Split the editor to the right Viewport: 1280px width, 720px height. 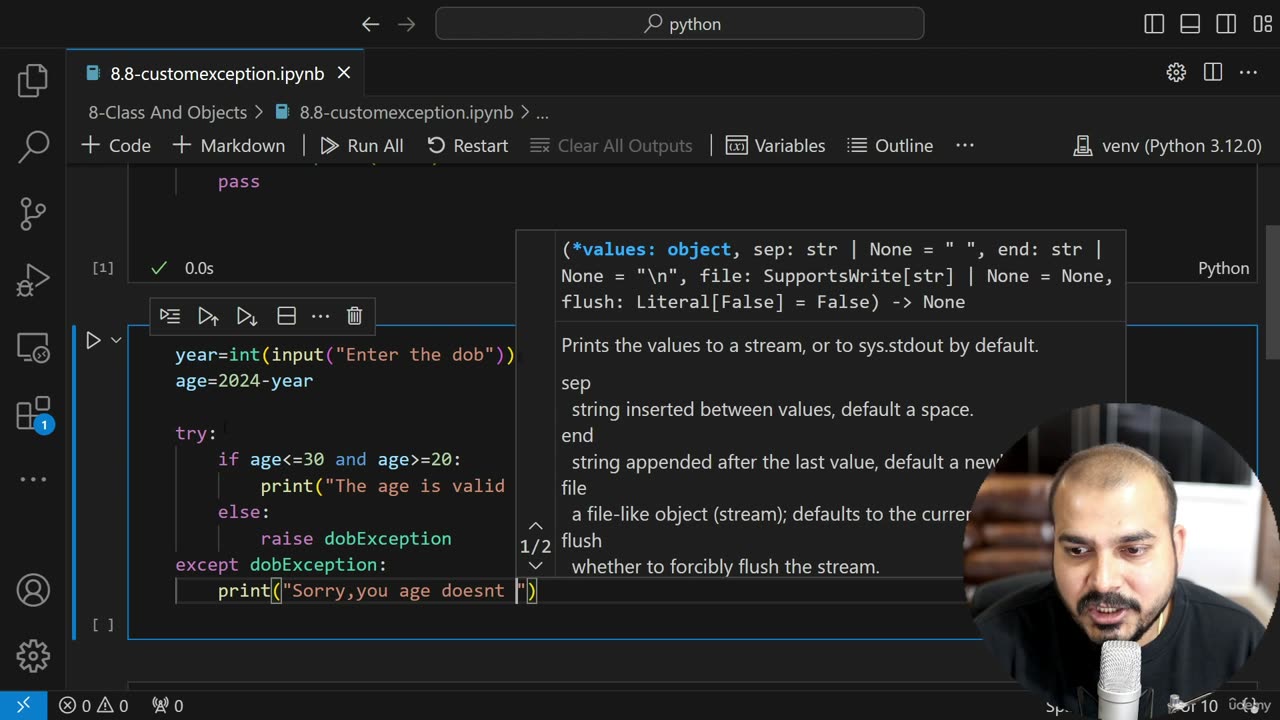[x=1213, y=73]
